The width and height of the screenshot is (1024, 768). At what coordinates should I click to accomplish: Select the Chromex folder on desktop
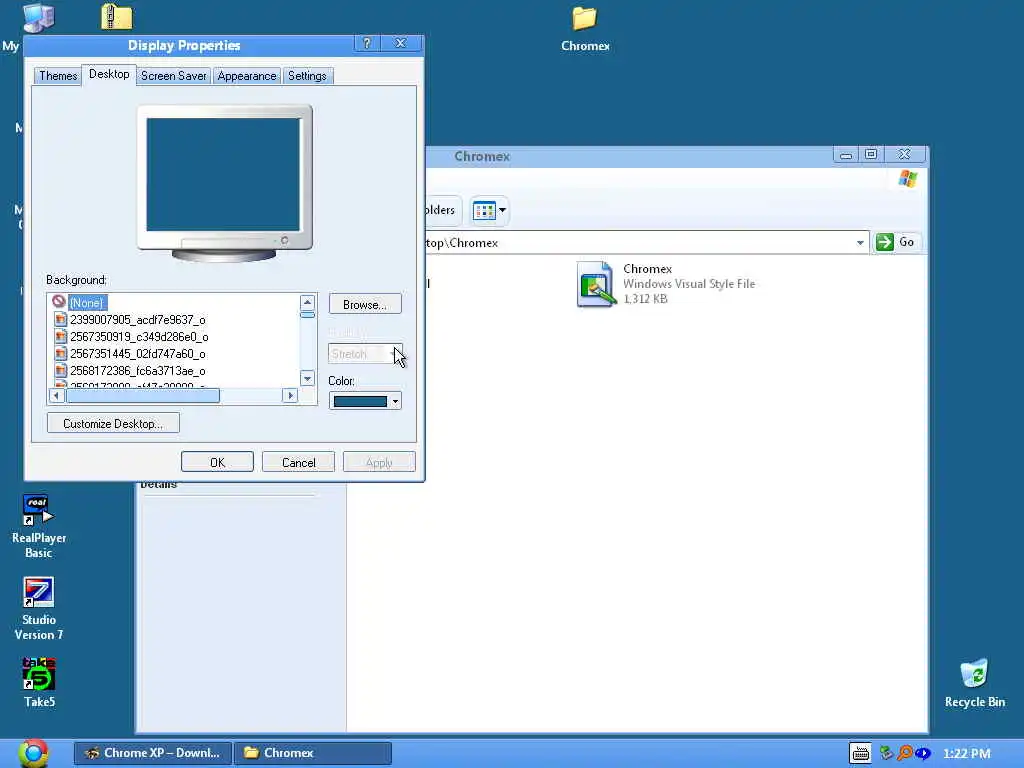tap(584, 29)
